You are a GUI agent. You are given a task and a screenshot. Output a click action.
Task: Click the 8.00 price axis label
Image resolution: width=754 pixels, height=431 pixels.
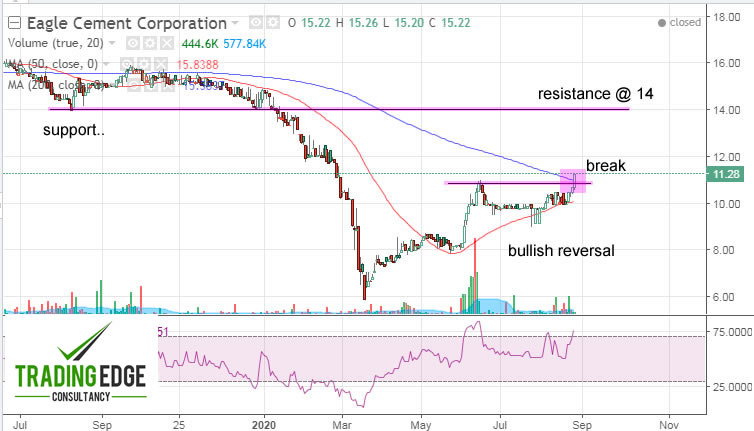pyautogui.click(x=723, y=250)
